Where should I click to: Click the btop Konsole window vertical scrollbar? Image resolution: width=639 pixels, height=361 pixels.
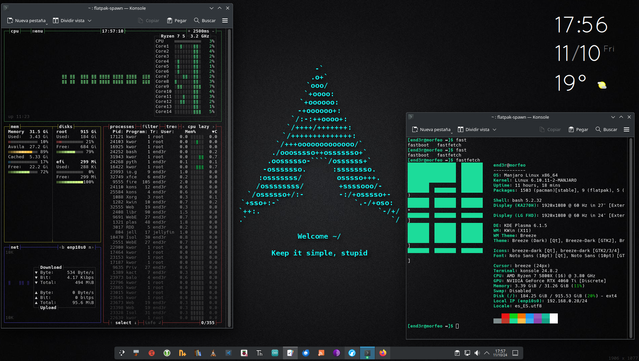coord(229,177)
